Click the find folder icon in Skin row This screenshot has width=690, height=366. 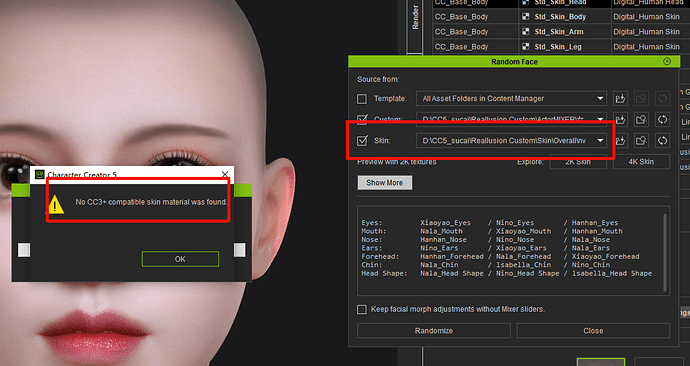[641, 140]
